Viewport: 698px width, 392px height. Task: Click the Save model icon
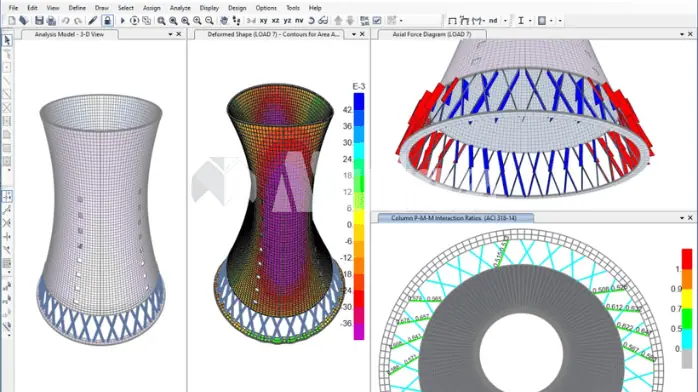click(39, 20)
